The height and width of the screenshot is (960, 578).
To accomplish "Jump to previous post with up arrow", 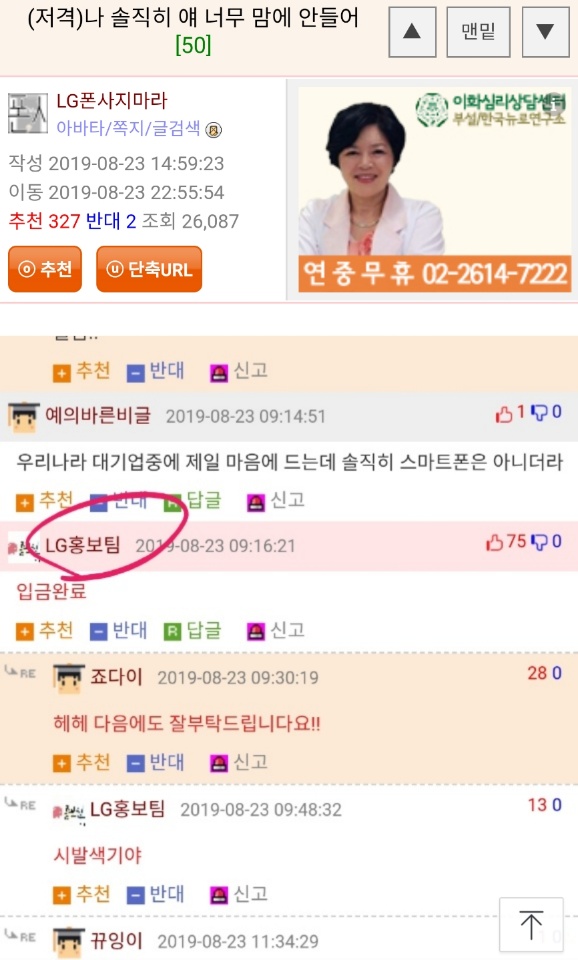I will pos(412,32).
